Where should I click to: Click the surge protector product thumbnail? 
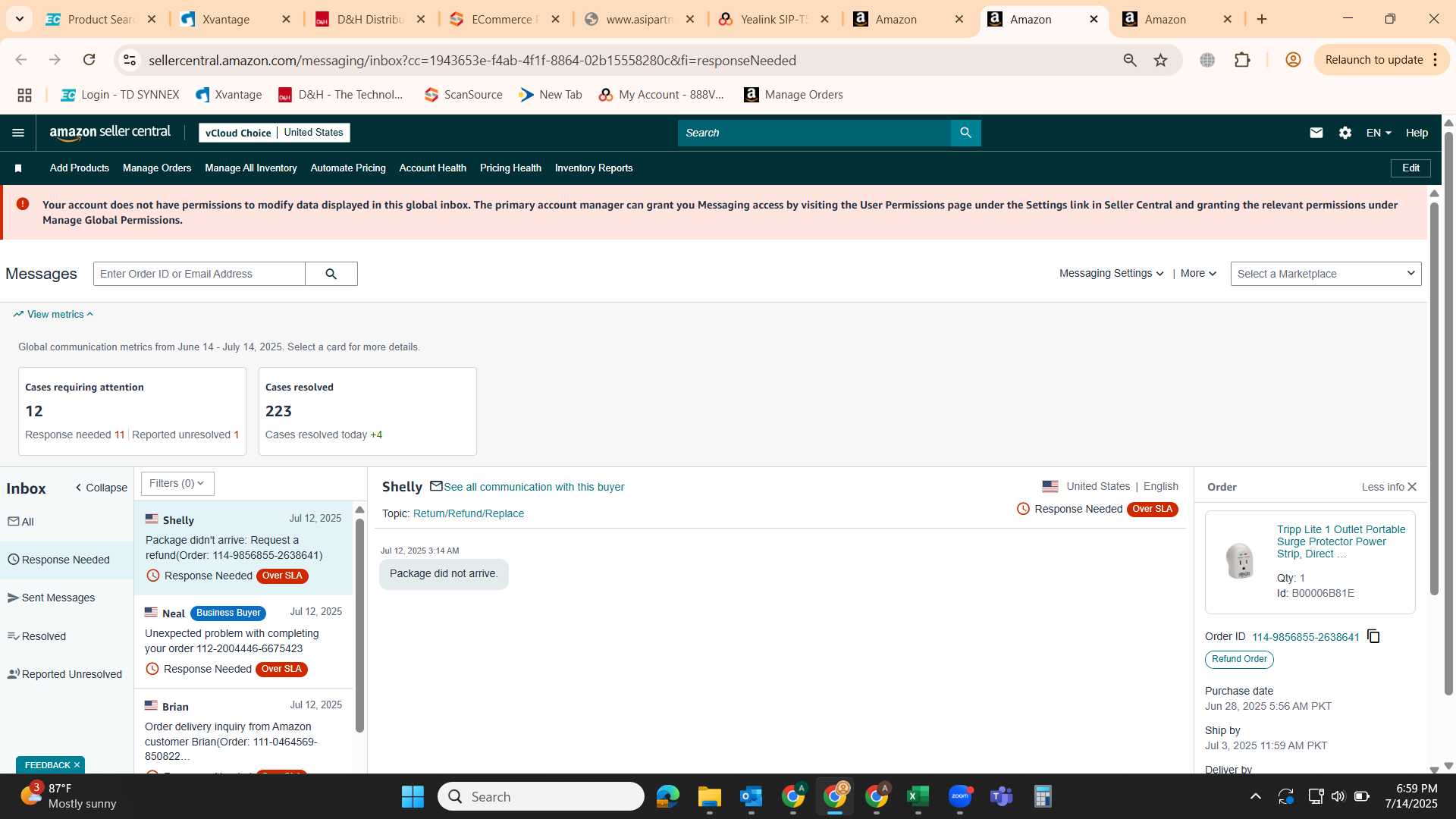(1240, 560)
